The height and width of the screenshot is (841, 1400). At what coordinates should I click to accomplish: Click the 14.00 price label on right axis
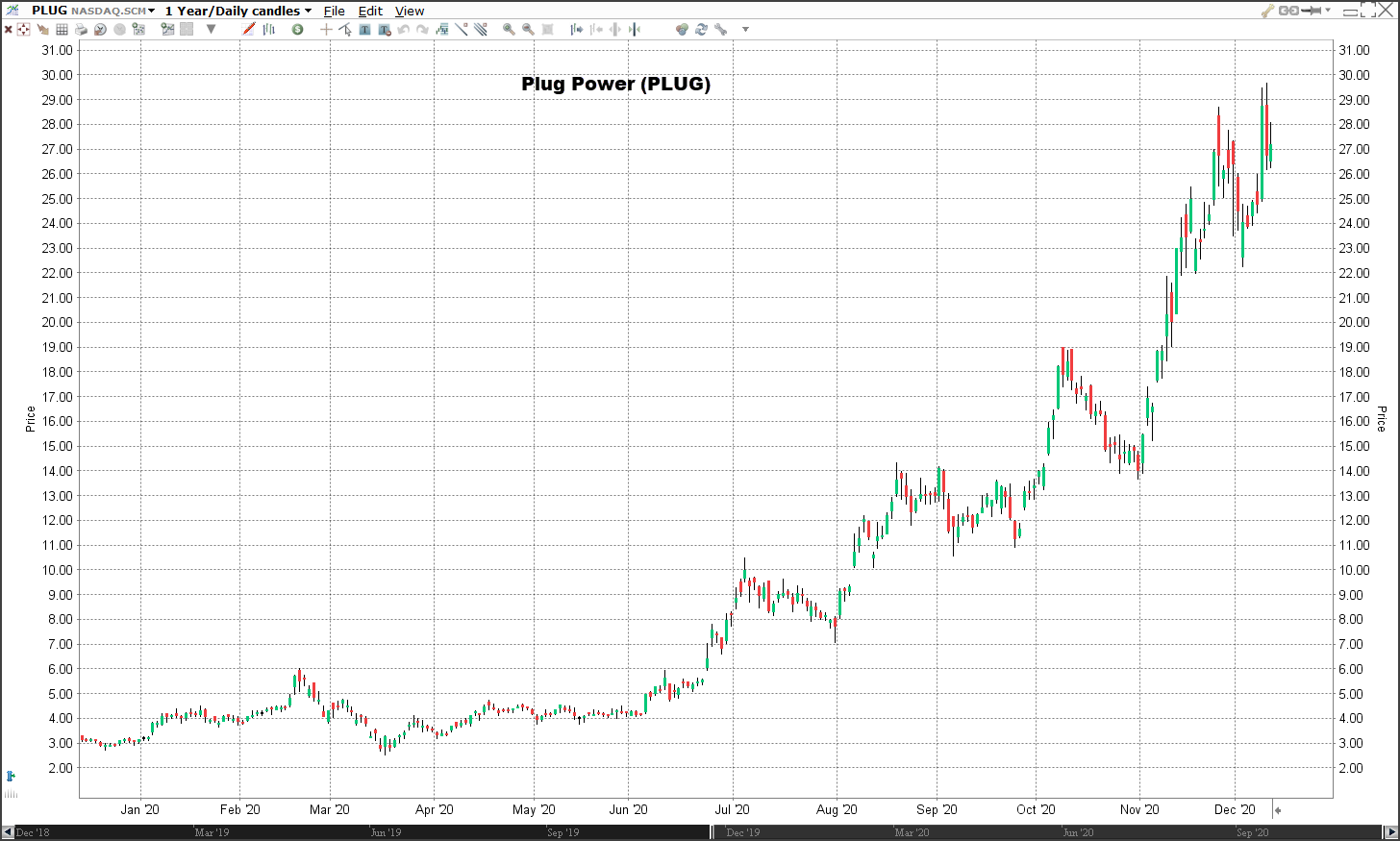(x=1354, y=471)
